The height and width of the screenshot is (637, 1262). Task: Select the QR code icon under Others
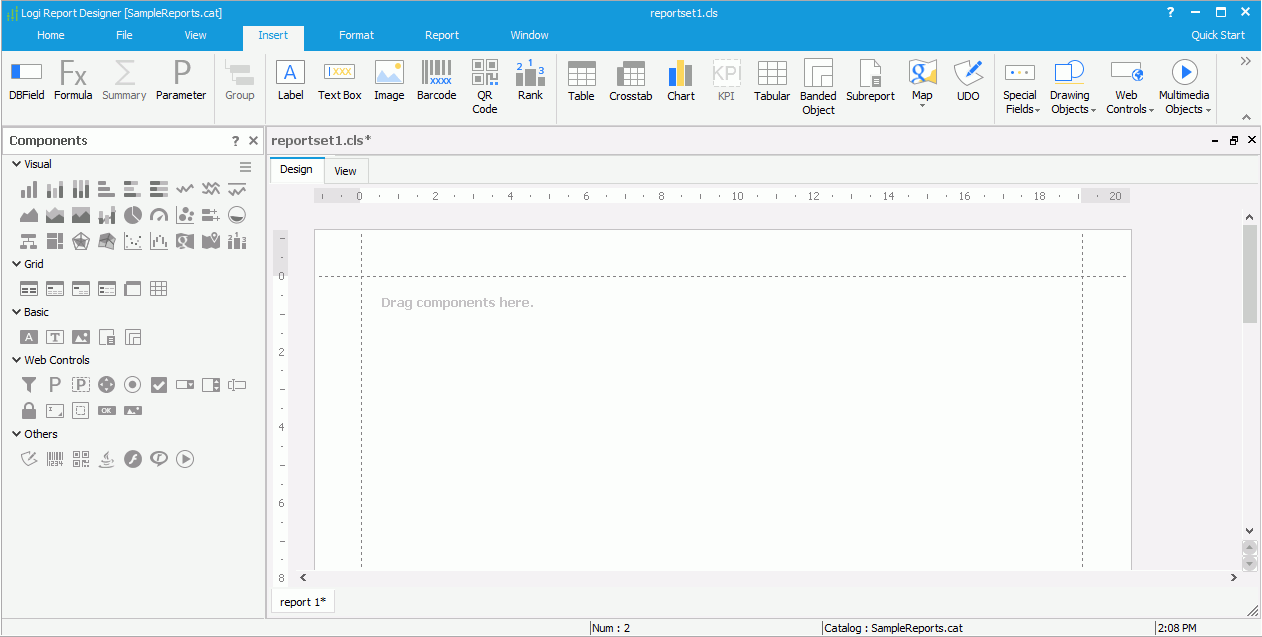81,459
